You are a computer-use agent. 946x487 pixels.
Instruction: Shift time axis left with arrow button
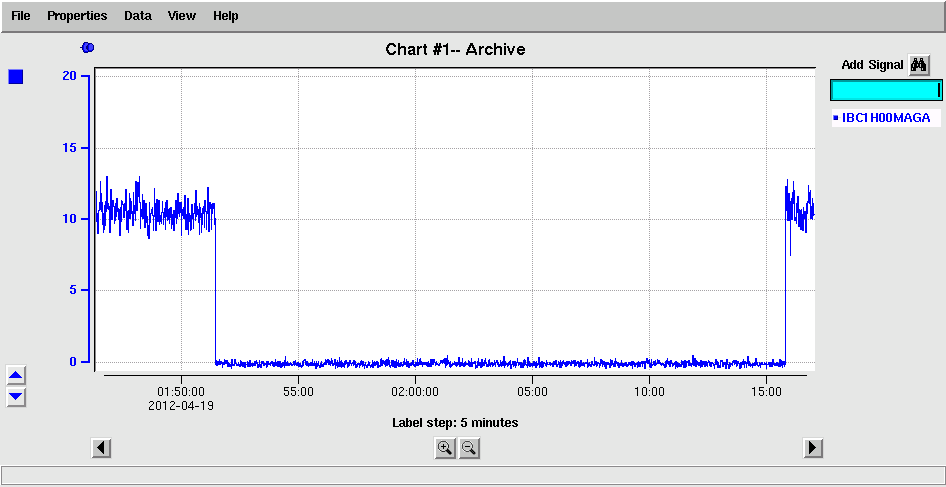coord(101,448)
